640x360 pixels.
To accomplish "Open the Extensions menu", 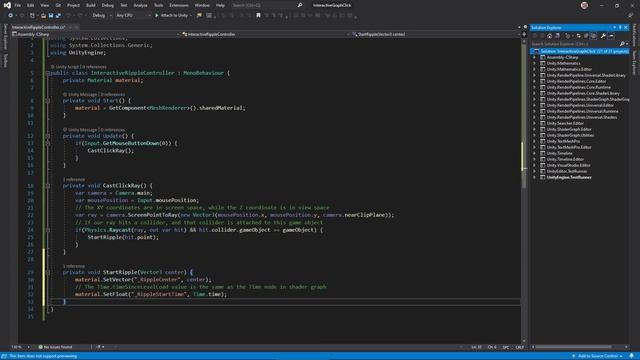I will (x=179, y=5).
